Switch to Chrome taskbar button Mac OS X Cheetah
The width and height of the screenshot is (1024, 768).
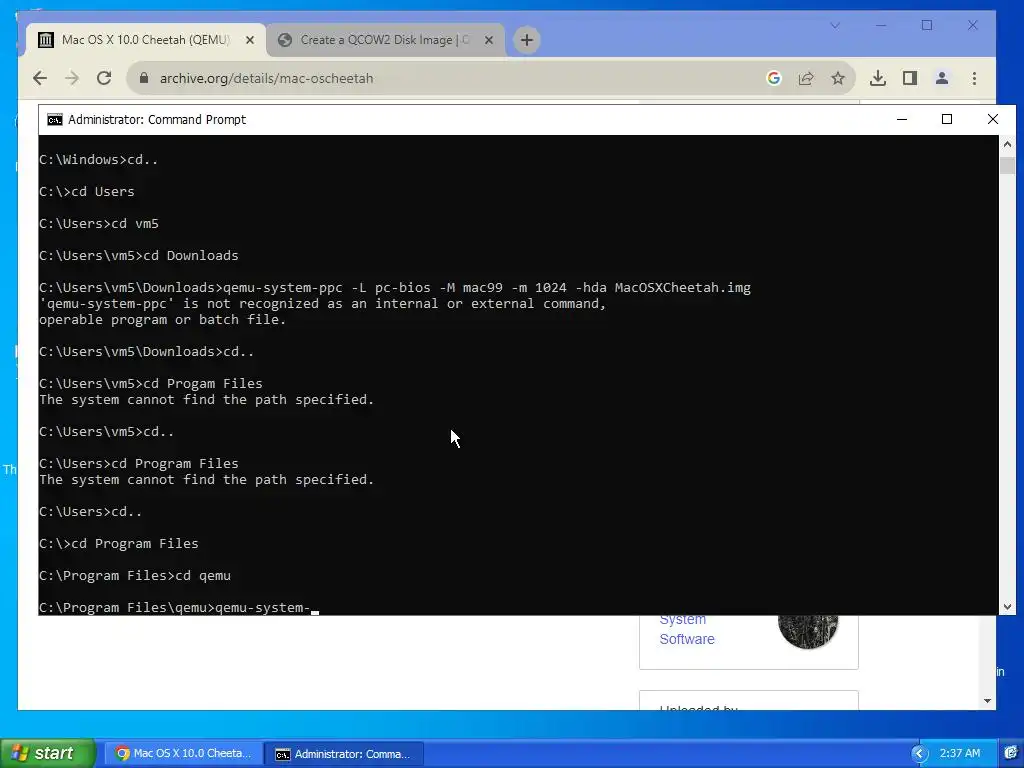pos(182,754)
